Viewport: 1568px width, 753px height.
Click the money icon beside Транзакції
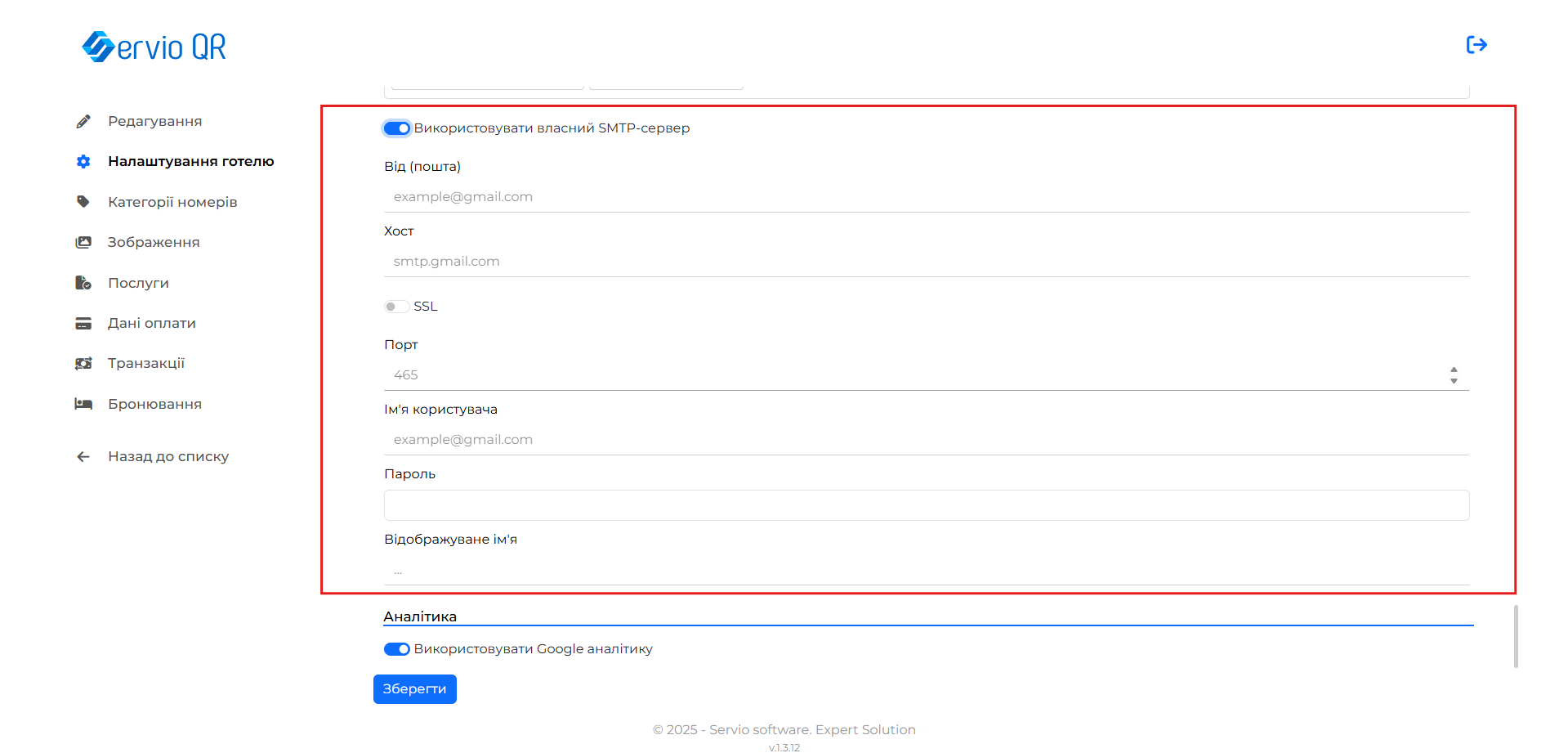tap(83, 364)
